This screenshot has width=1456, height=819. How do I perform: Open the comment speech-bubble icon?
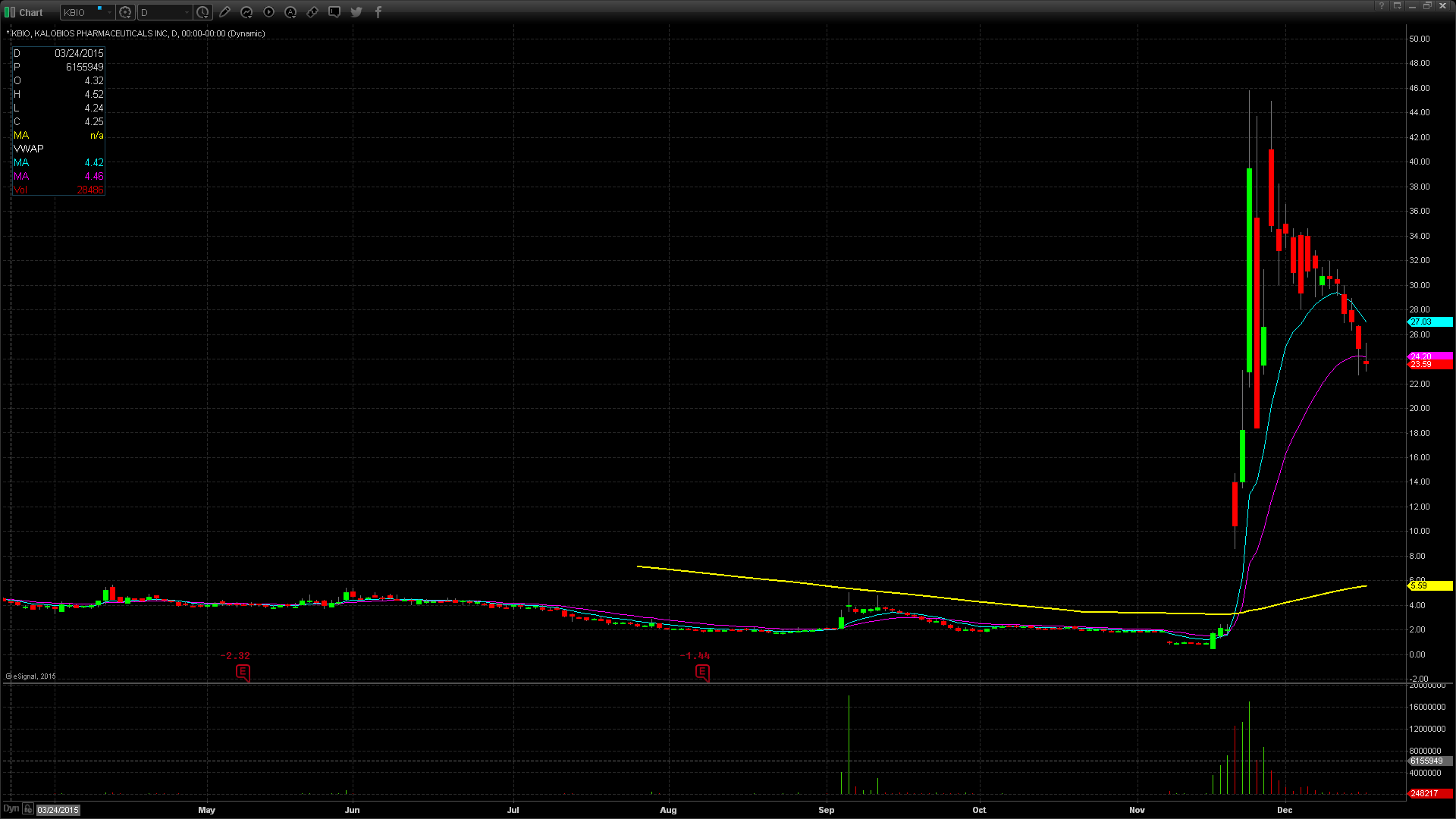coord(334,12)
